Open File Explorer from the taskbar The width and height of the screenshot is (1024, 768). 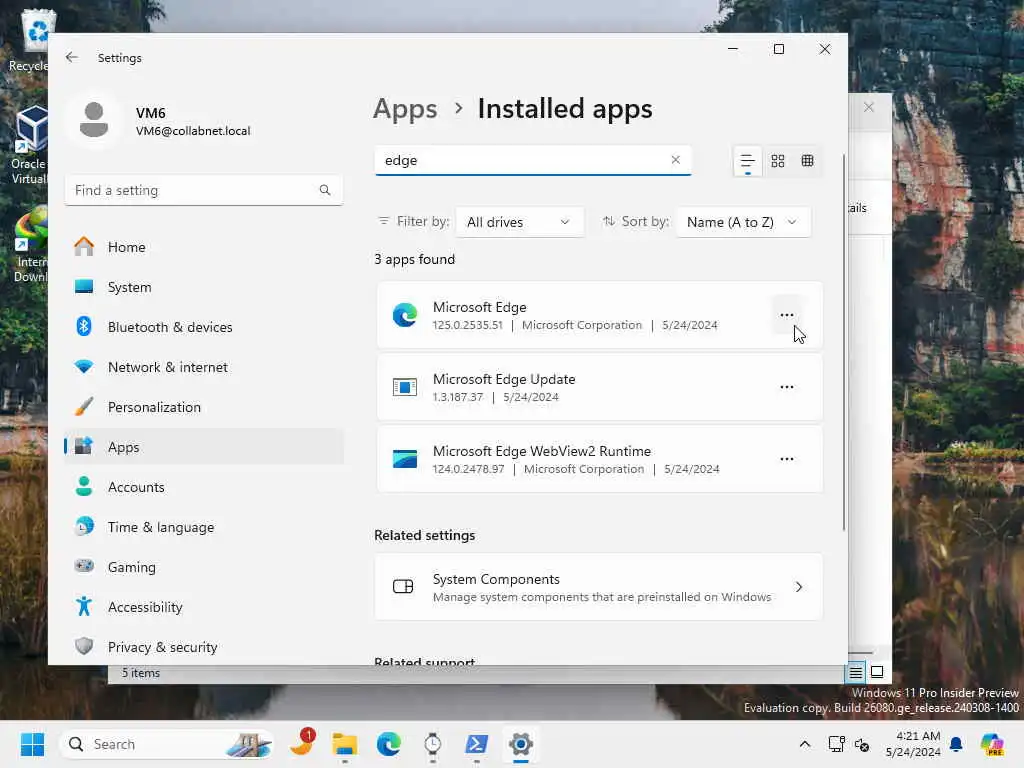click(345, 744)
